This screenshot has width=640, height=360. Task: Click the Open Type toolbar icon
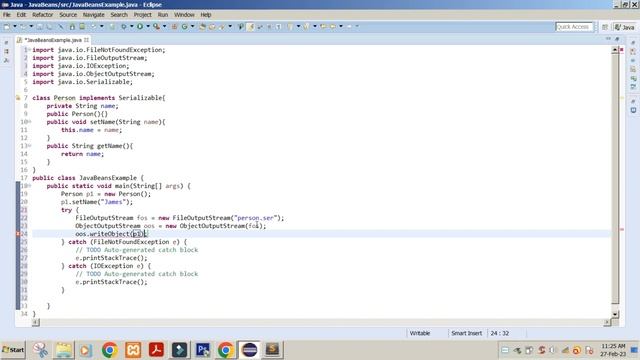point(202,27)
